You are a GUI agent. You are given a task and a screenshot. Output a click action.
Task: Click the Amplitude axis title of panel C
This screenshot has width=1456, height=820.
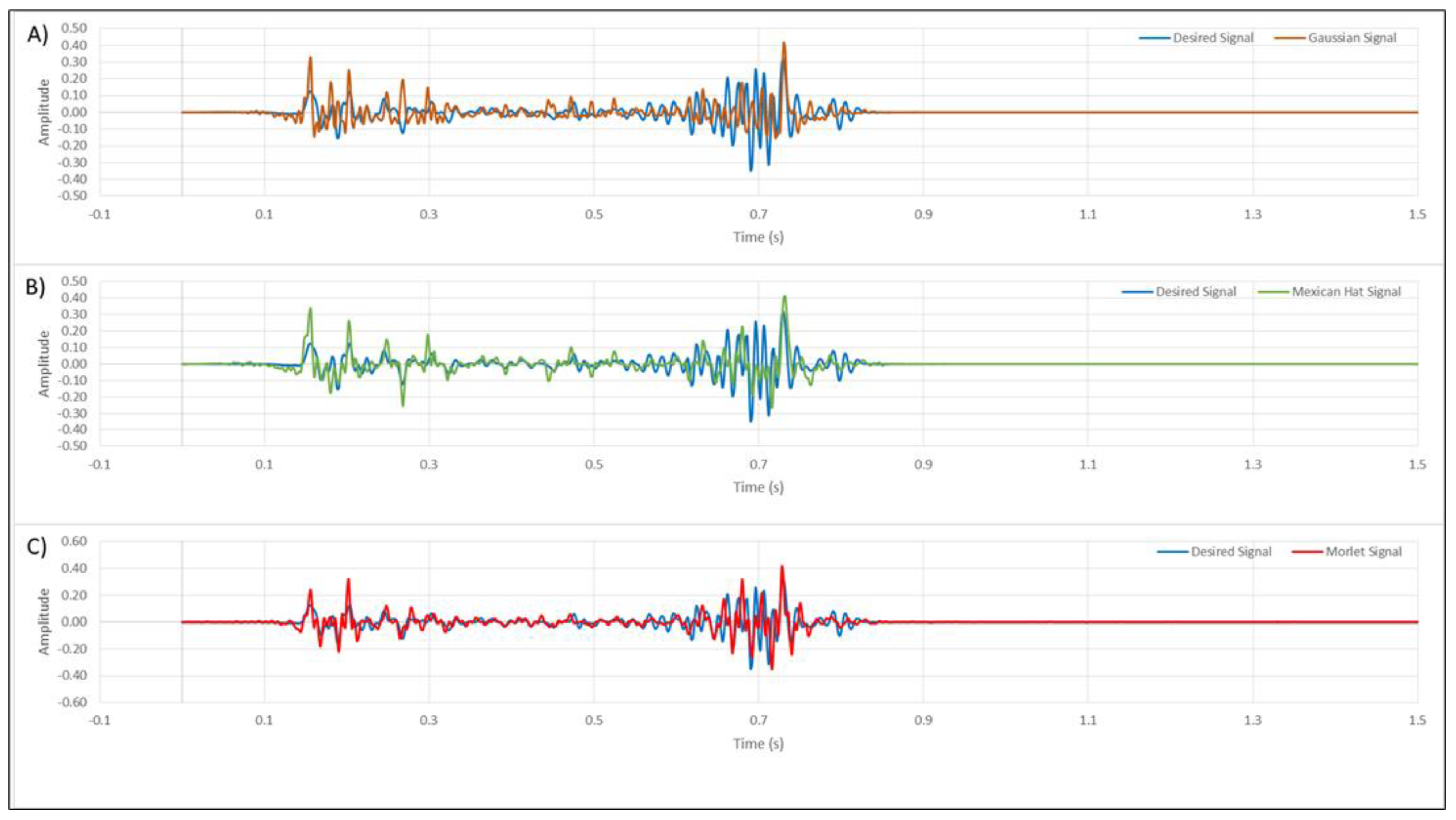[x=44, y=621]
